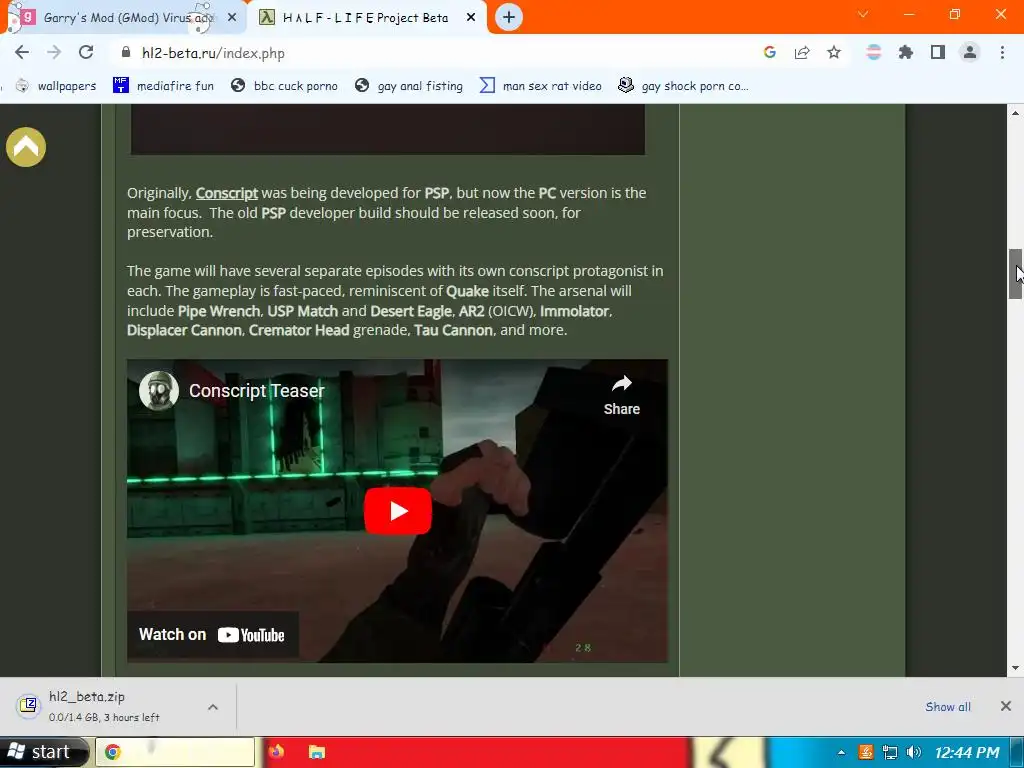Bookmark this page with the star
This screenshot has height=768, width=1024.
[x=834, y=52]
